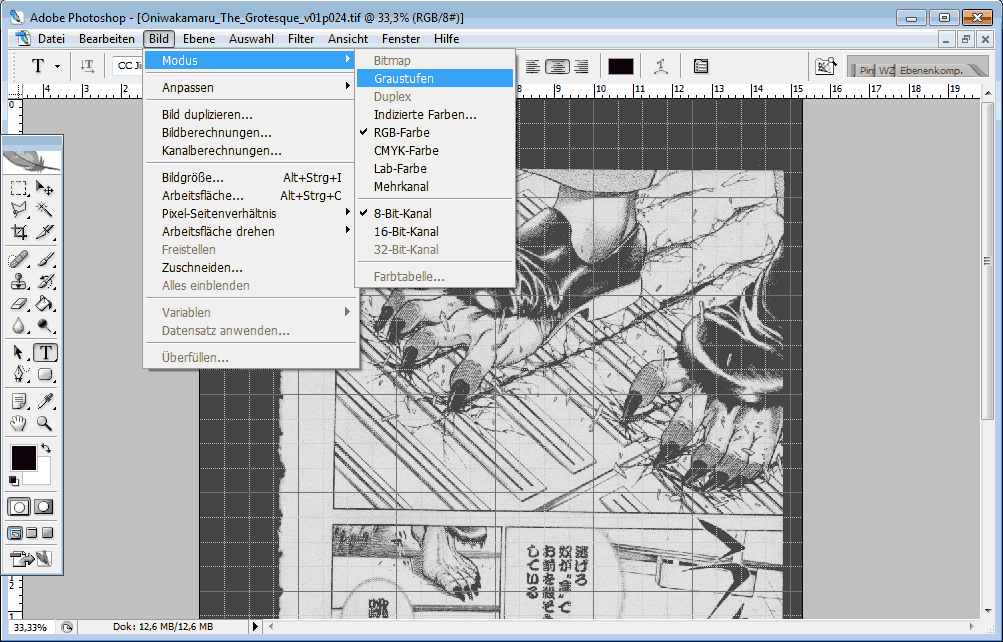Image resolution: width=1003 pixels, height=642 pixels.
Task: Click the Go to Bridge icon
Action: [x=826, y=66]
